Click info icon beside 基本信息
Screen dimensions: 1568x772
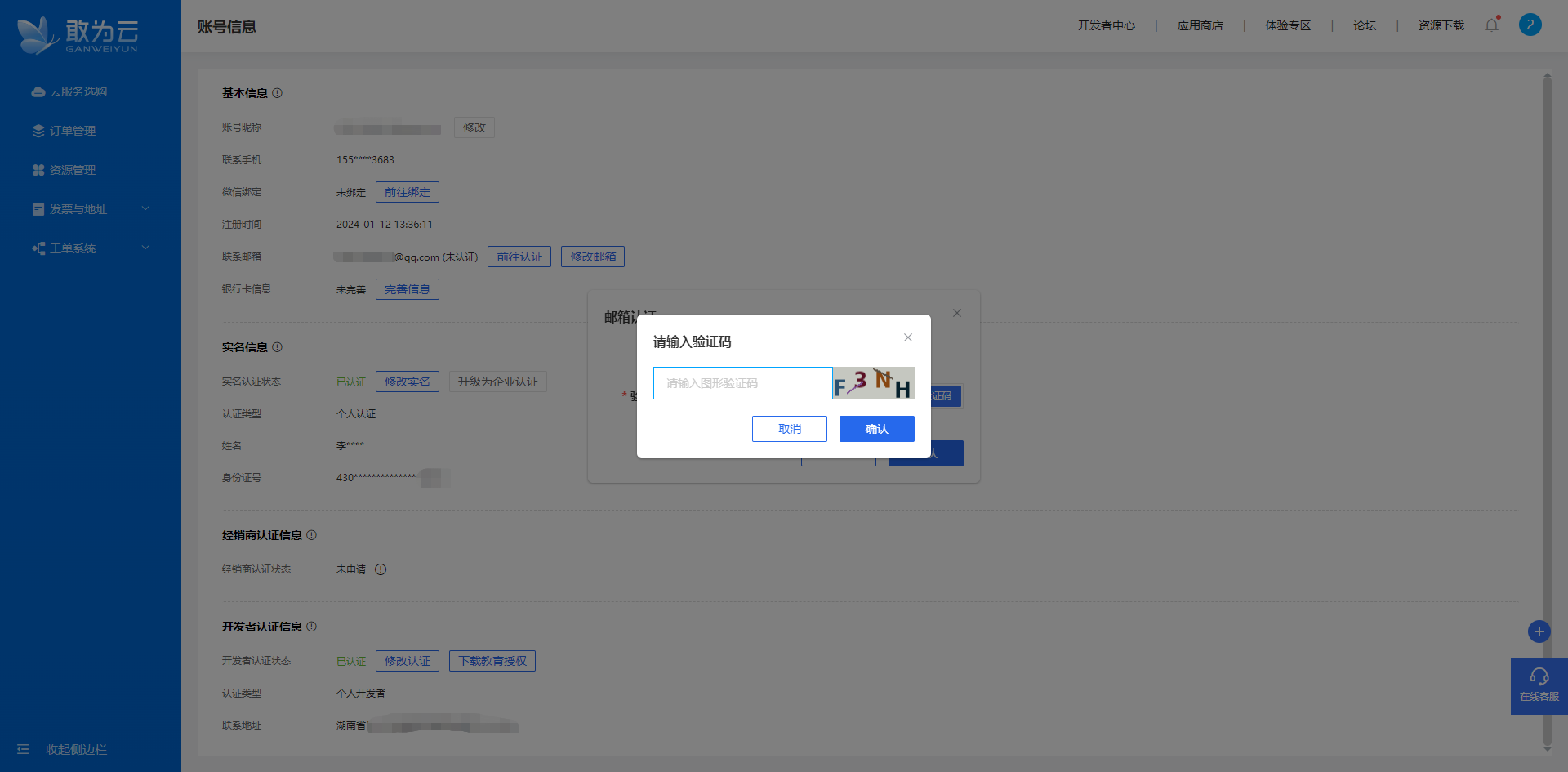coord(278,93)
